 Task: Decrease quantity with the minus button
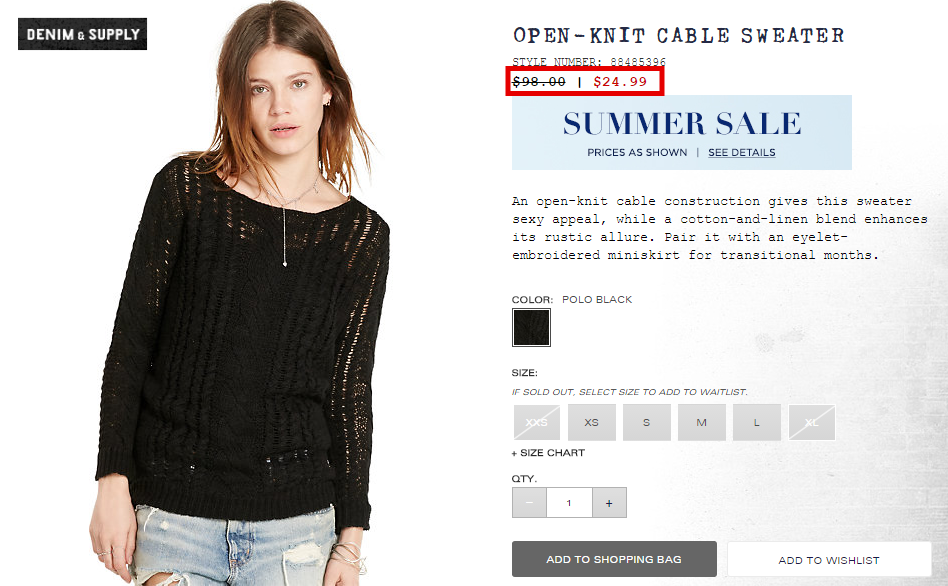529,503
